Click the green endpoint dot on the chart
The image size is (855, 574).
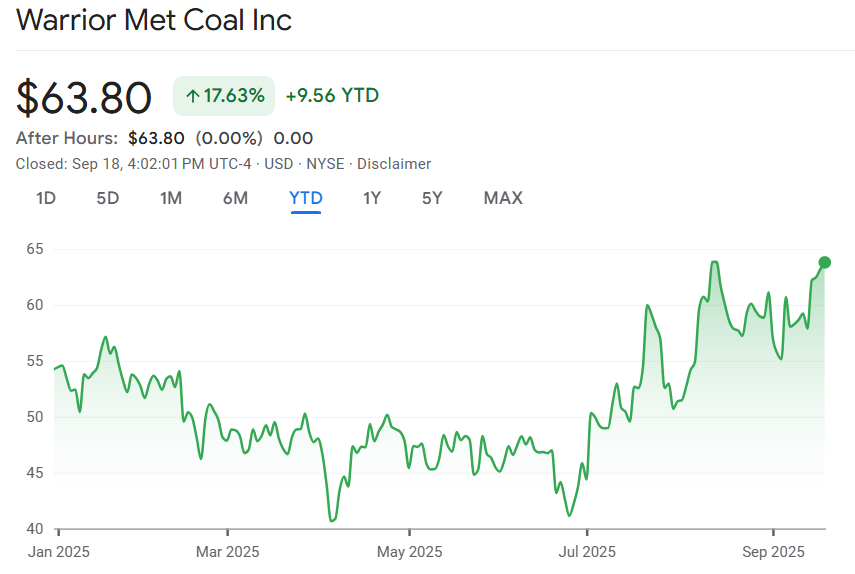click(x=825, y=262)
